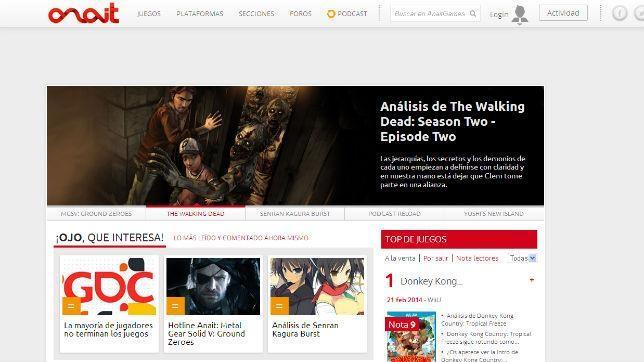Click the Anait logo
Image resolution: width=644 pixels, height=362 pixels.
tap(83, 14)
